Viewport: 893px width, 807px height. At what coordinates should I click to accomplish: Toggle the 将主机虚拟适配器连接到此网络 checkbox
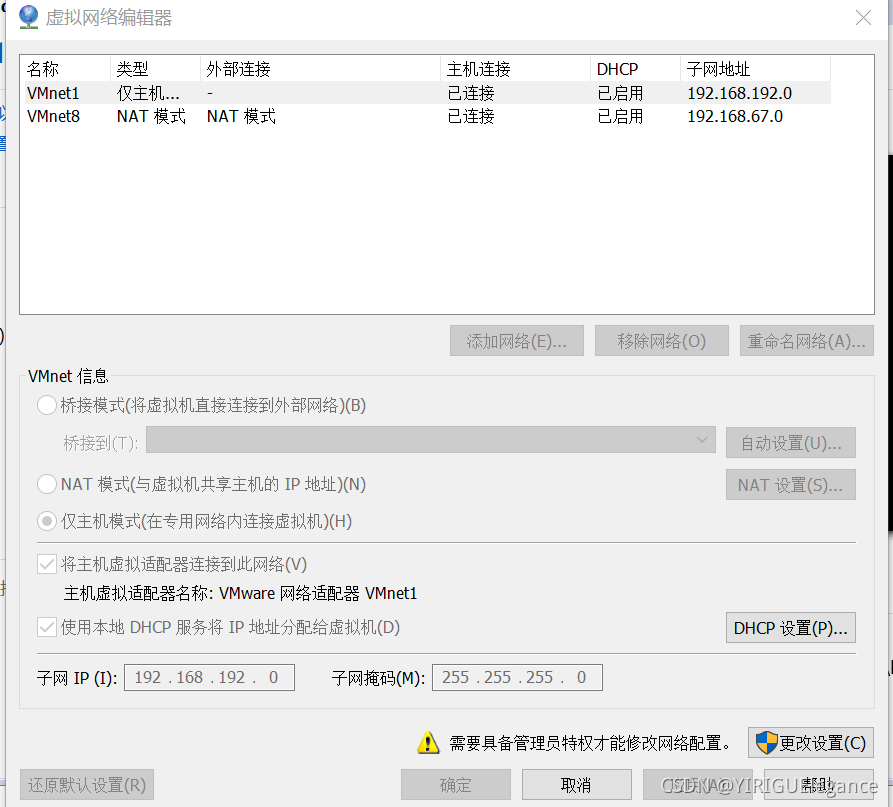(x=46, y=563)
